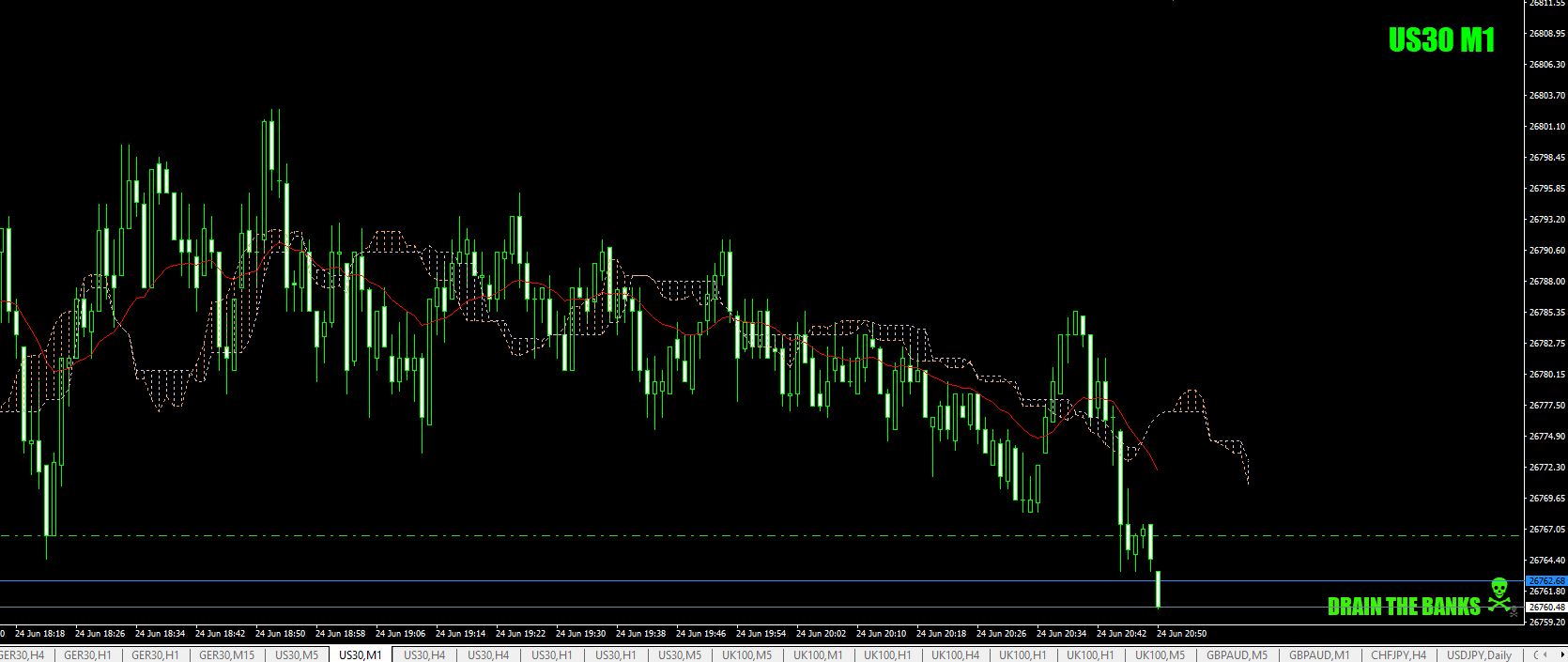Open the GER30,H4 chart tab
The height and width of the screenshot is (662, 1568).
[23, 654]
